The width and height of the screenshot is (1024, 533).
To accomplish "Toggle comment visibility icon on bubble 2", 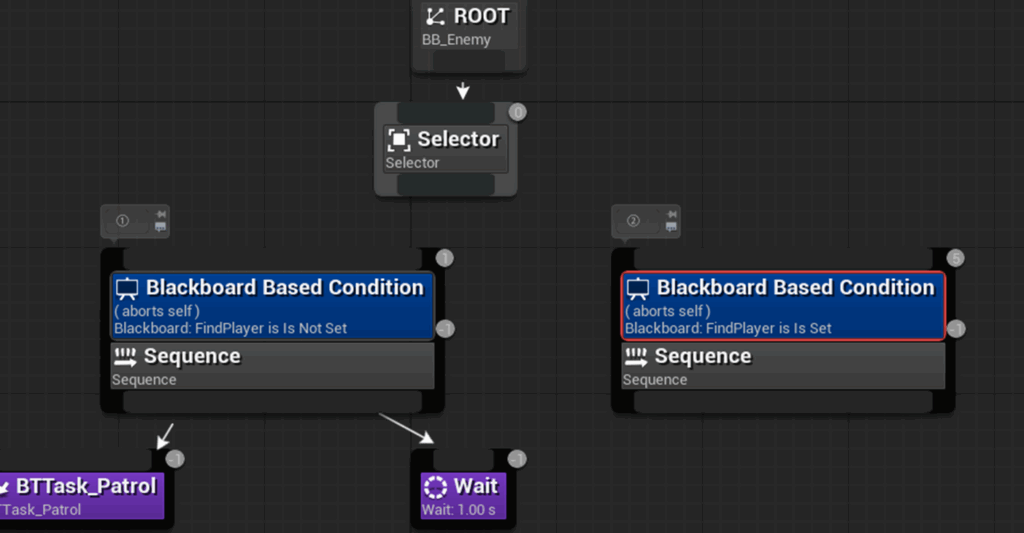I will pyautogui.click(x=671, y=228).
